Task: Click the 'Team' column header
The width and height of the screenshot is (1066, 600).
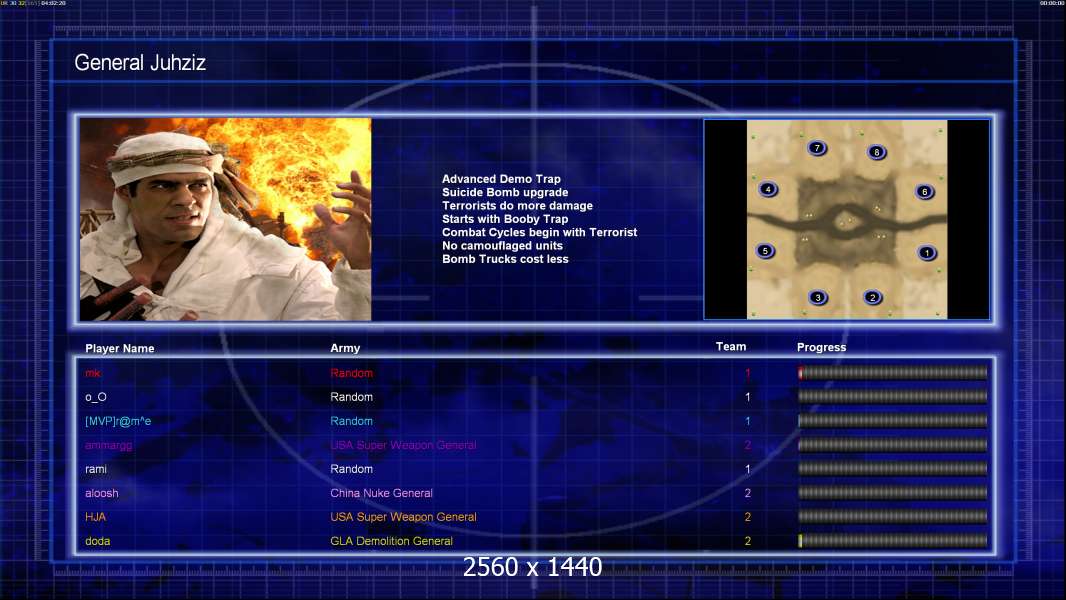Action: tap(731, 347)
